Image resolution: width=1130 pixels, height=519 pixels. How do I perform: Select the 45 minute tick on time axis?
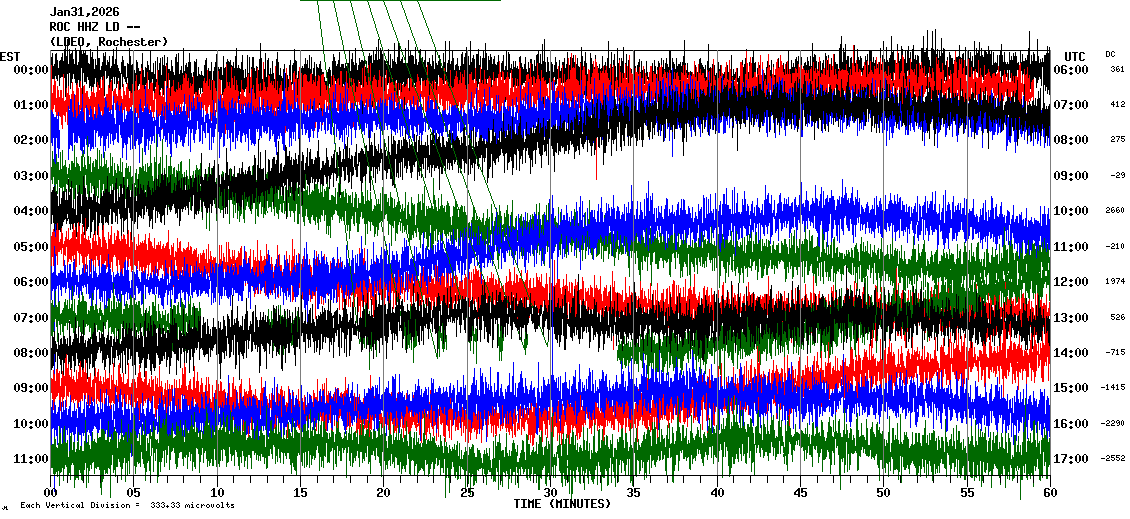coord(800,493)
